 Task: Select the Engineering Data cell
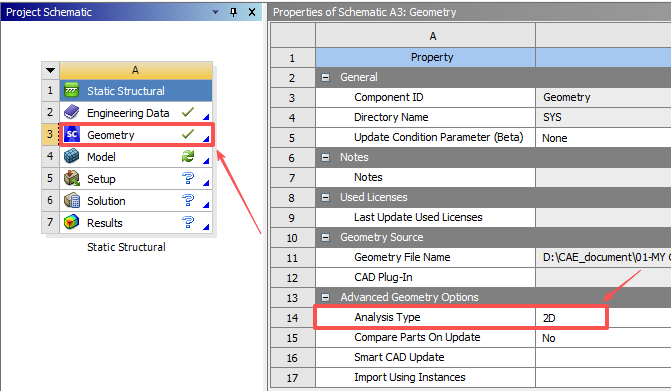coord(136,113)
